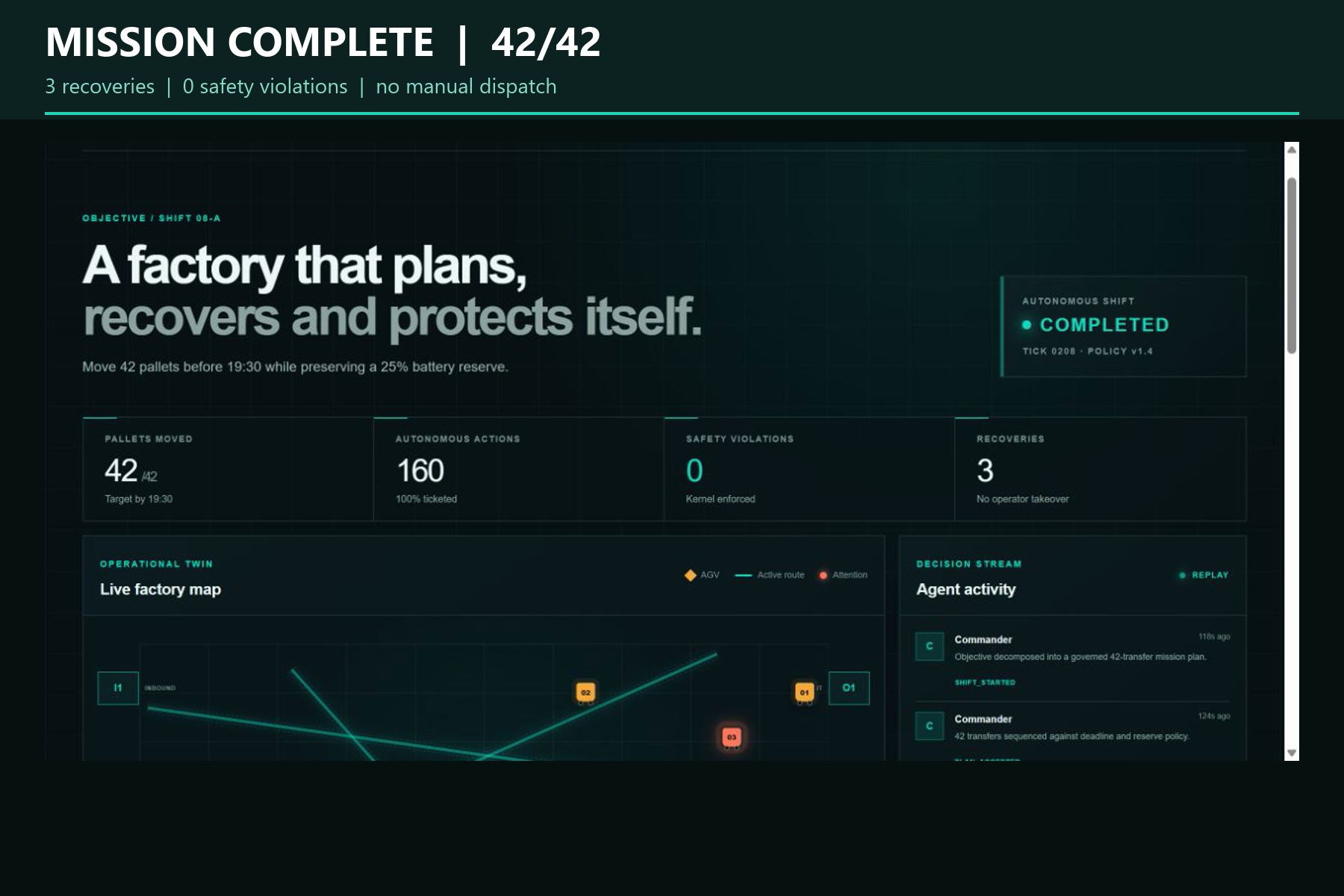Open the Autonomous Actions 160 card
Image resolution: width=1344 pixels, height=896 pixels.
tap(518, 469)
